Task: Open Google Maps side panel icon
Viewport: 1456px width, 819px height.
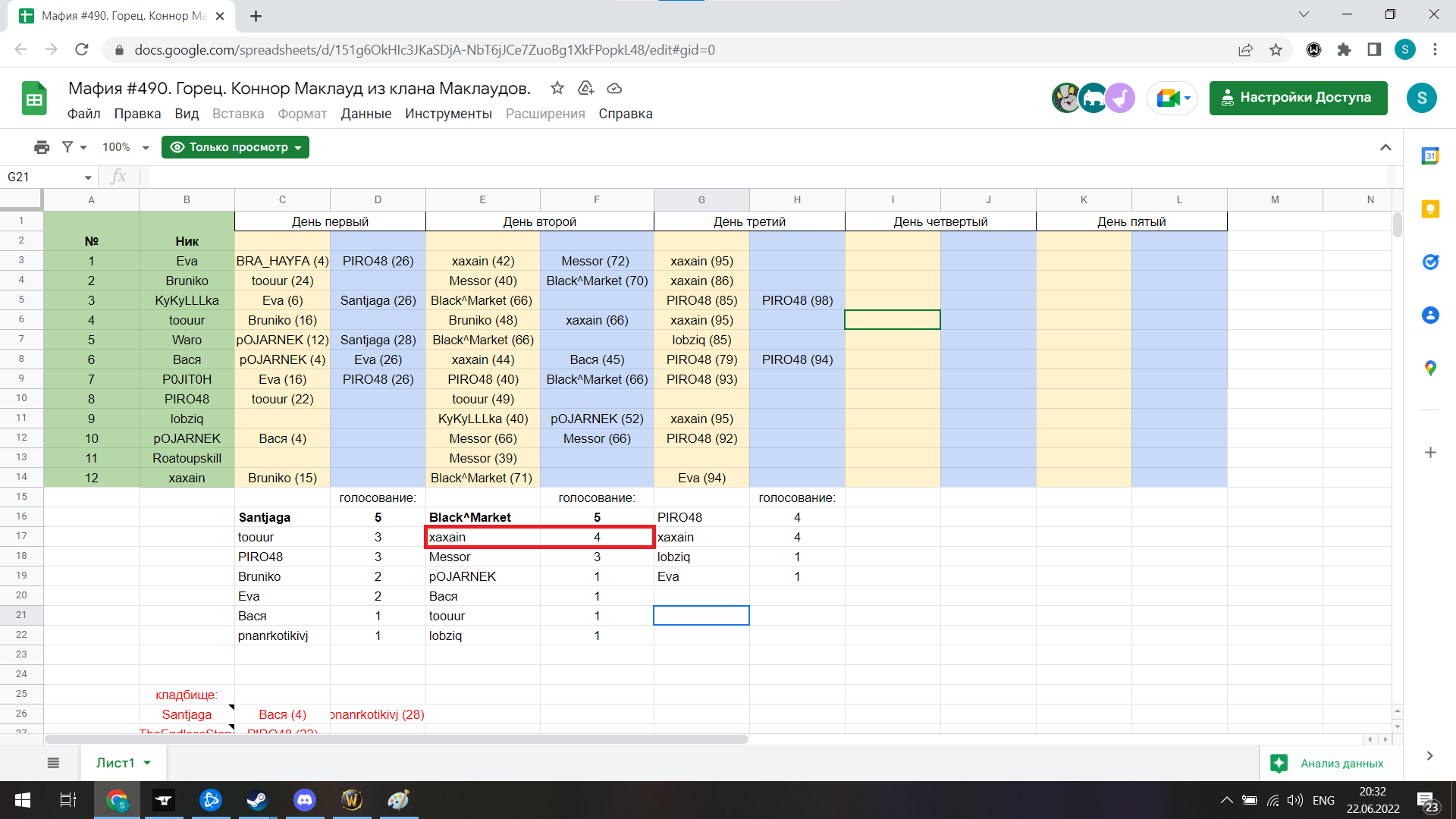Action: point(1430,369)
